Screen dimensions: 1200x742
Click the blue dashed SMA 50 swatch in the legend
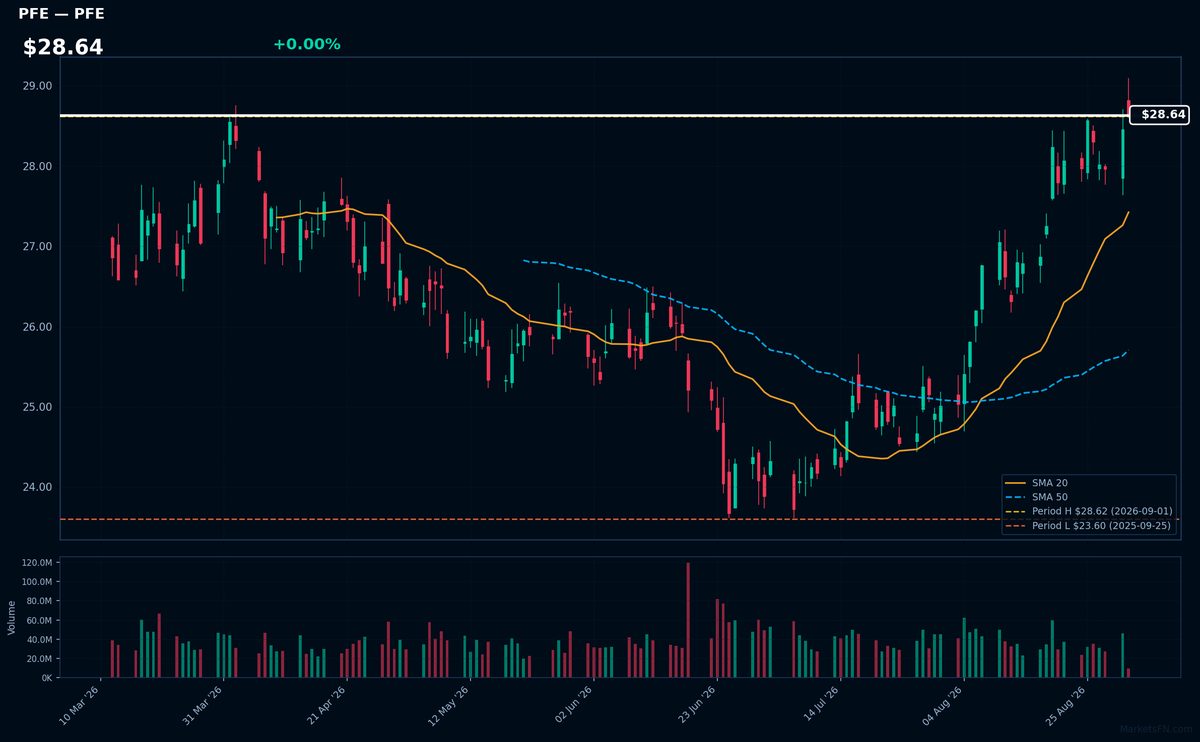coord(1017,497)
